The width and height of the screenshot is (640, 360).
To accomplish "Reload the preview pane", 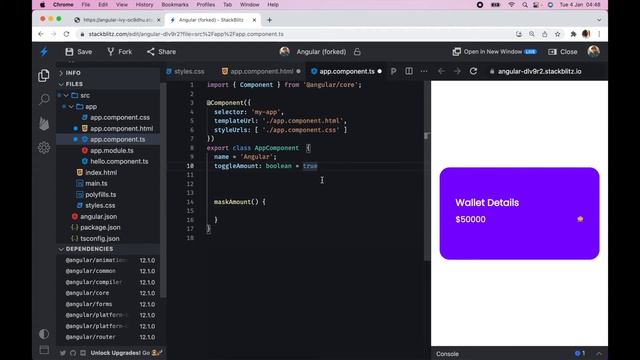I will [473, 71].
